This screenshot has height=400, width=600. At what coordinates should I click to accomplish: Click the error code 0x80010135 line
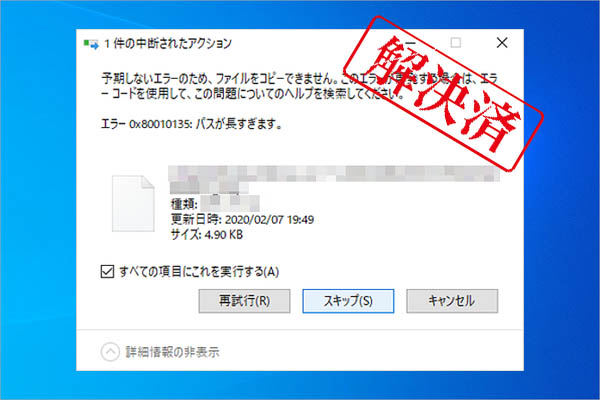(191, 124)
